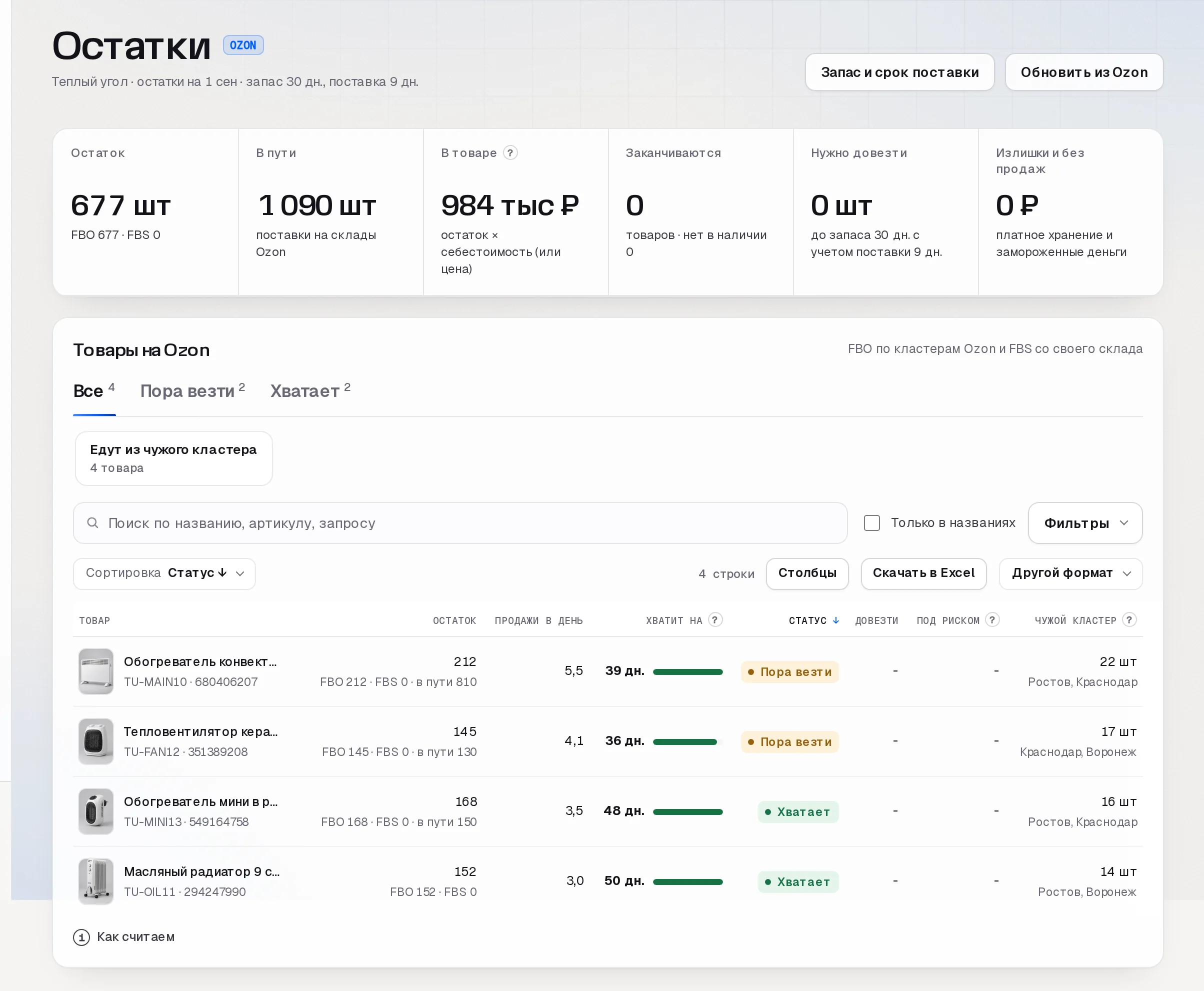
Task: Click the 1 090 шт В пути summary card
Action: click(330, 212)
